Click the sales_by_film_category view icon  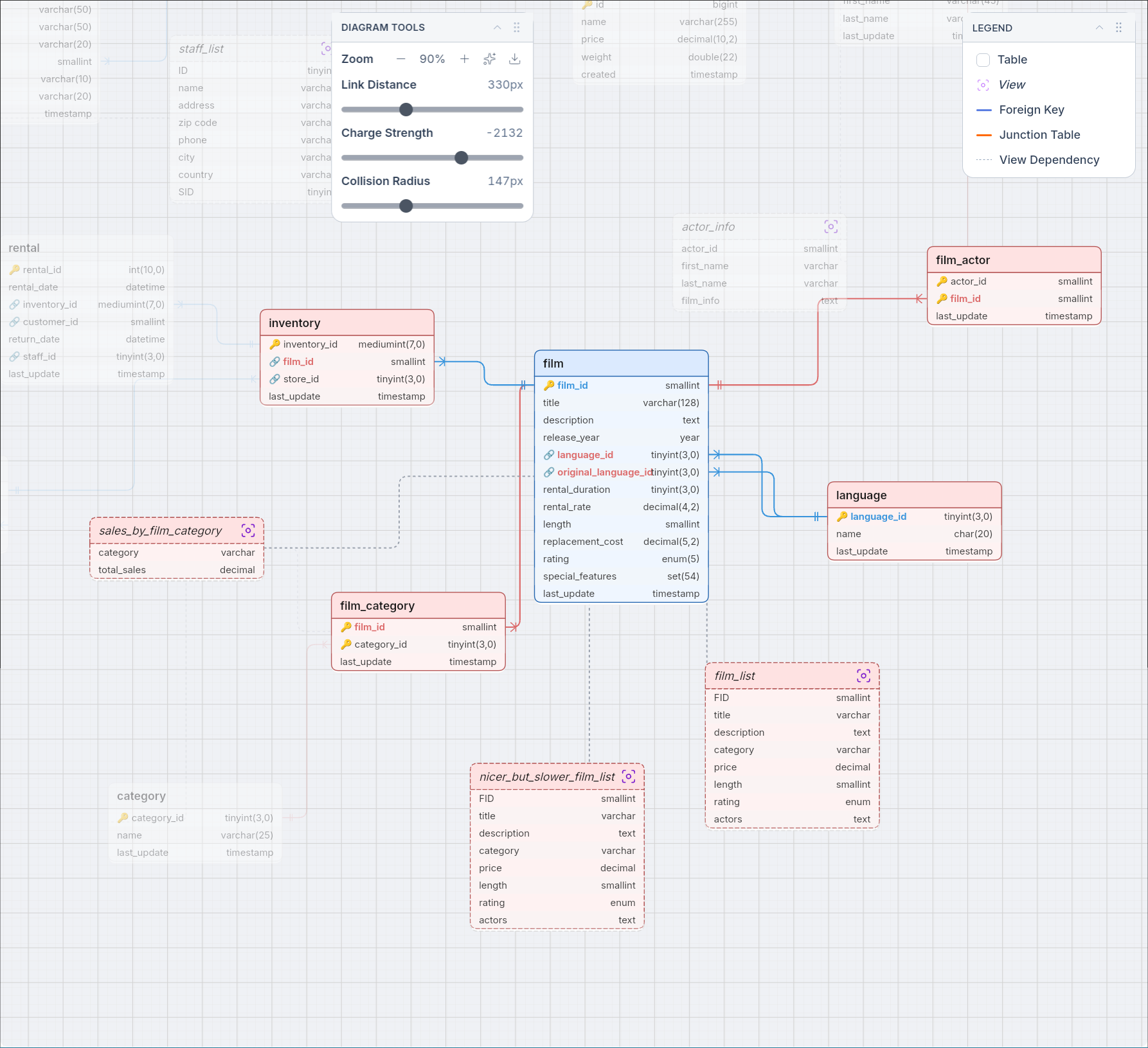click(x=248, y=531)
